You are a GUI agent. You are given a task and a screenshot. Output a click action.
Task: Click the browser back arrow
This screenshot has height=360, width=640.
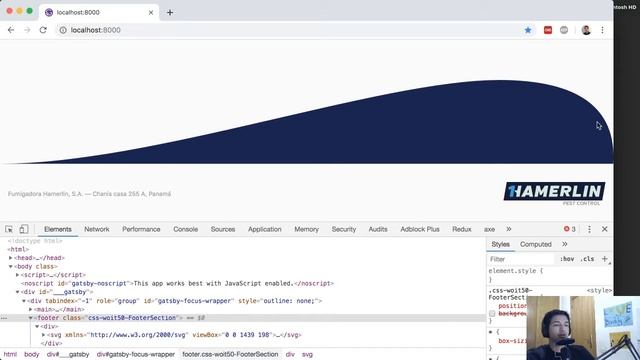11,30
